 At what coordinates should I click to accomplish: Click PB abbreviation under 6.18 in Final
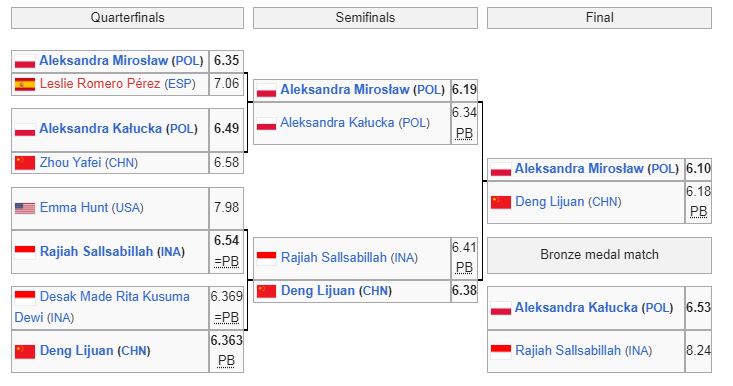pyautogui.click(x=698, y=212)
